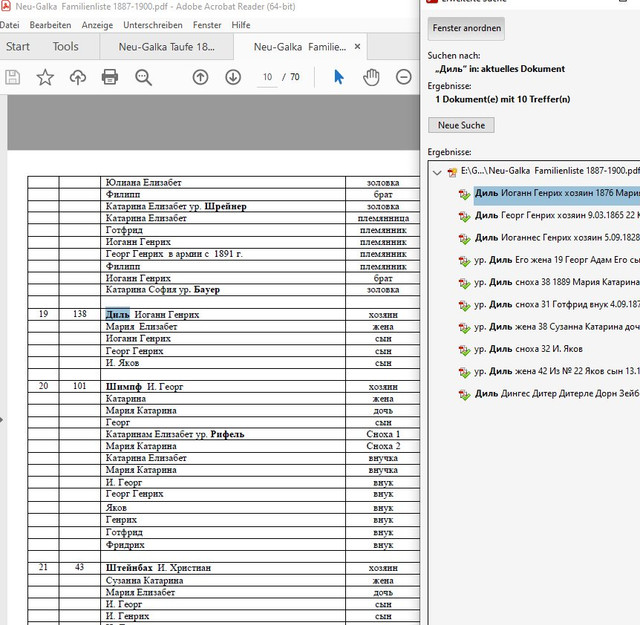Activate the hand pan tool

(x=371, y=77)
